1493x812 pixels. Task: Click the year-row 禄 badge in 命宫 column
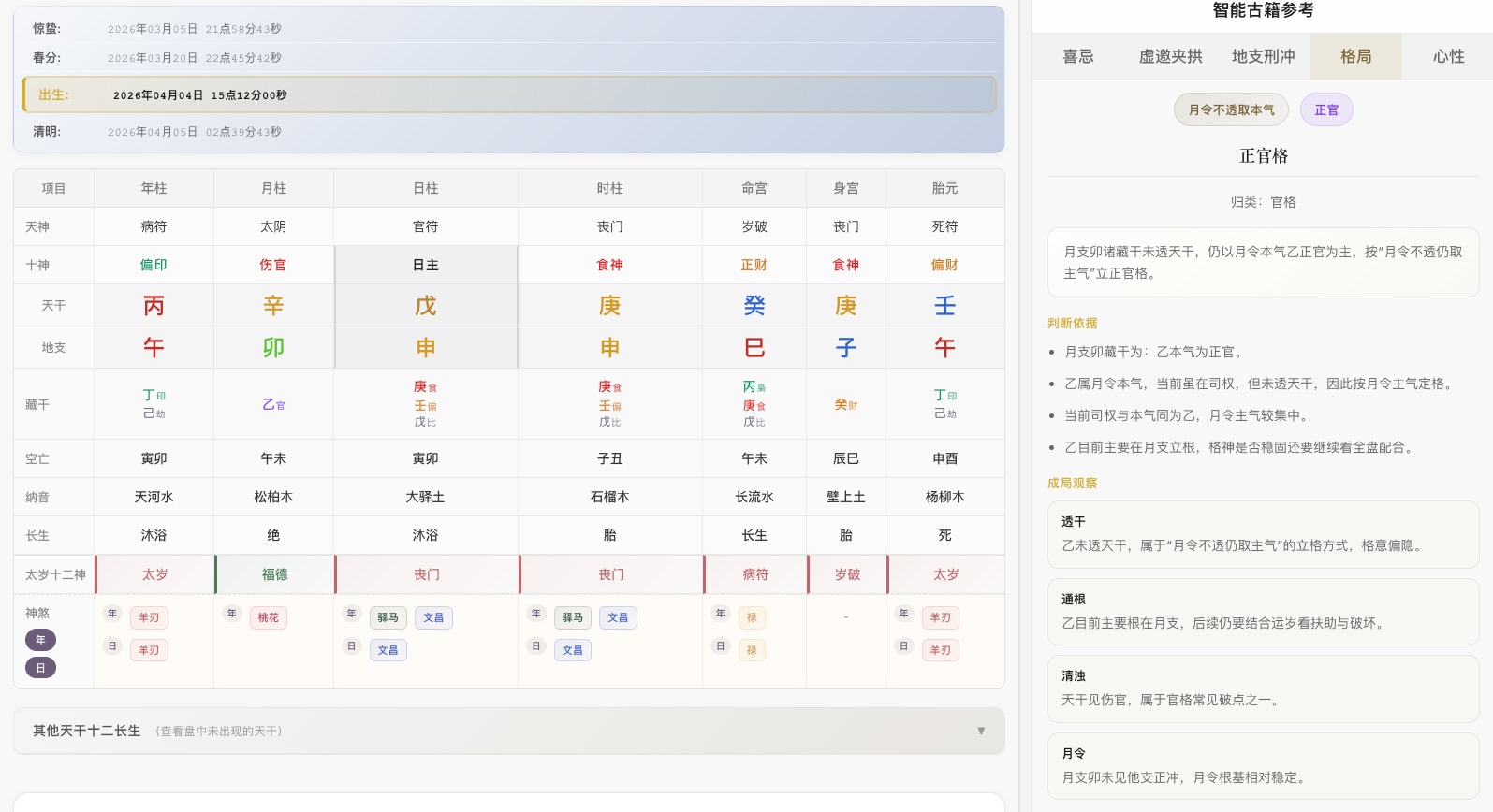coord(752,617)
